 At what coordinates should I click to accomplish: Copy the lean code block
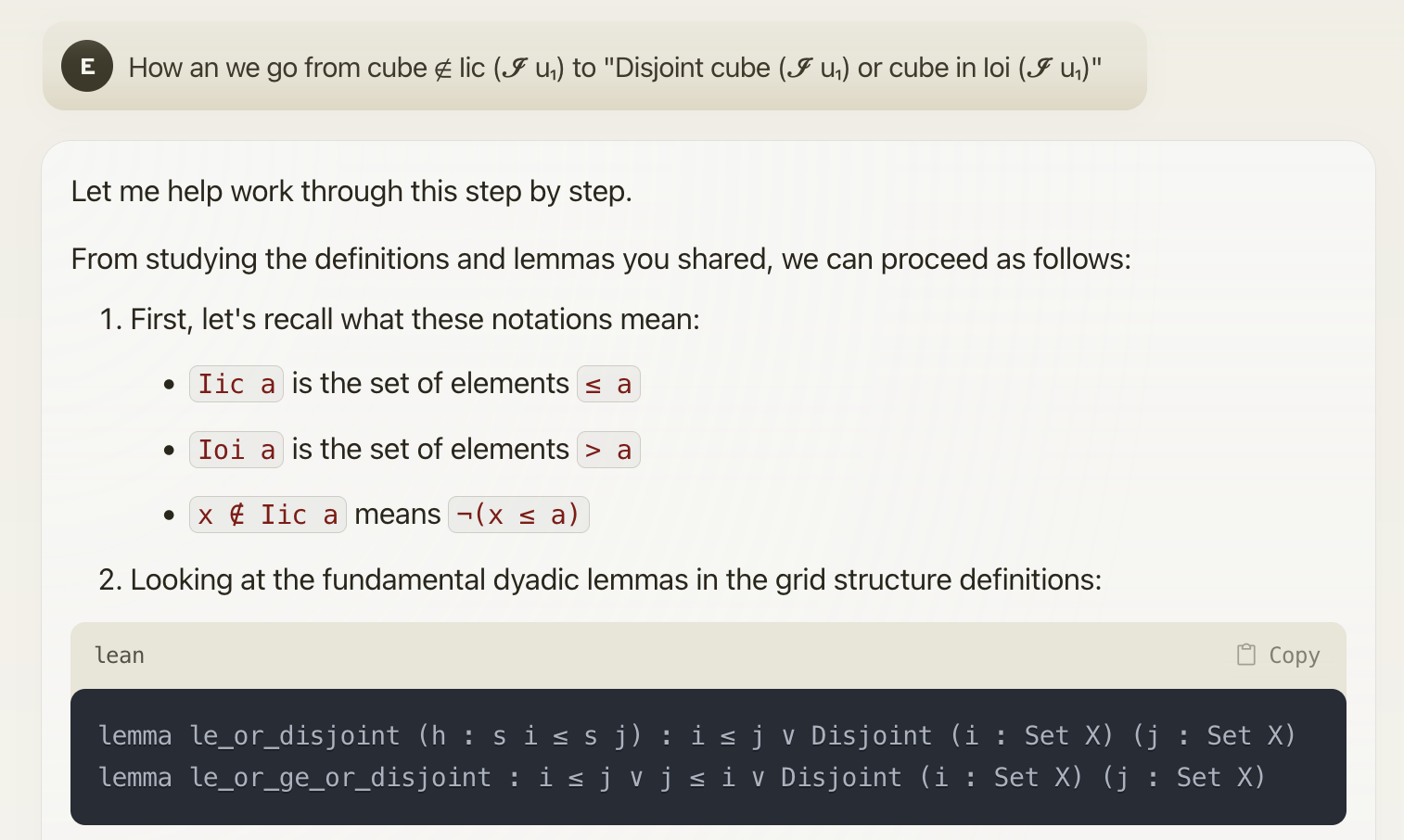point(1278,655)
